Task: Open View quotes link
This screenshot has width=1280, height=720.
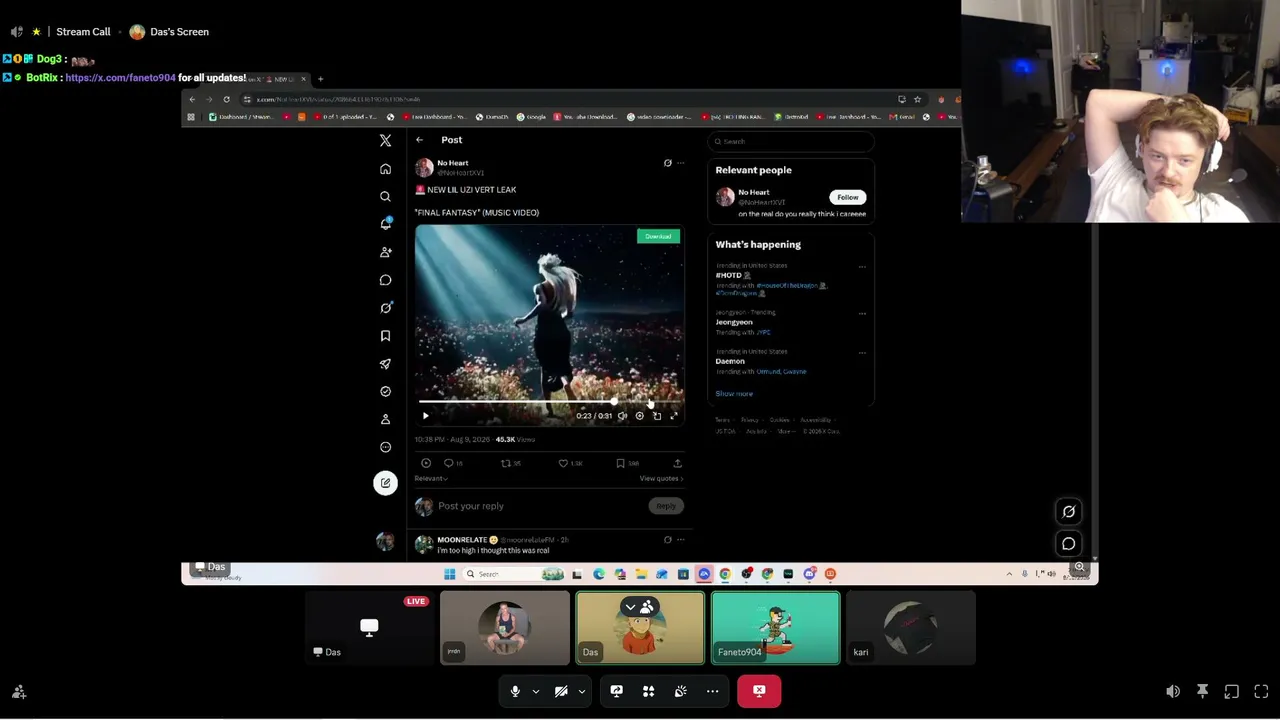Action: tap(661, 479)
